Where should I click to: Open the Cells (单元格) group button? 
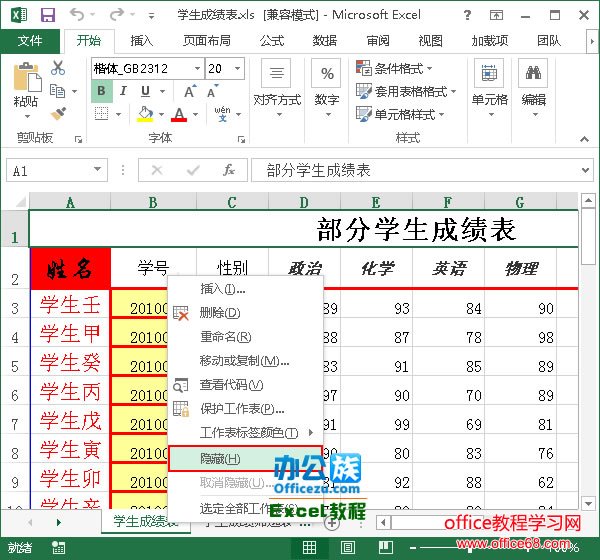[489, 88]
